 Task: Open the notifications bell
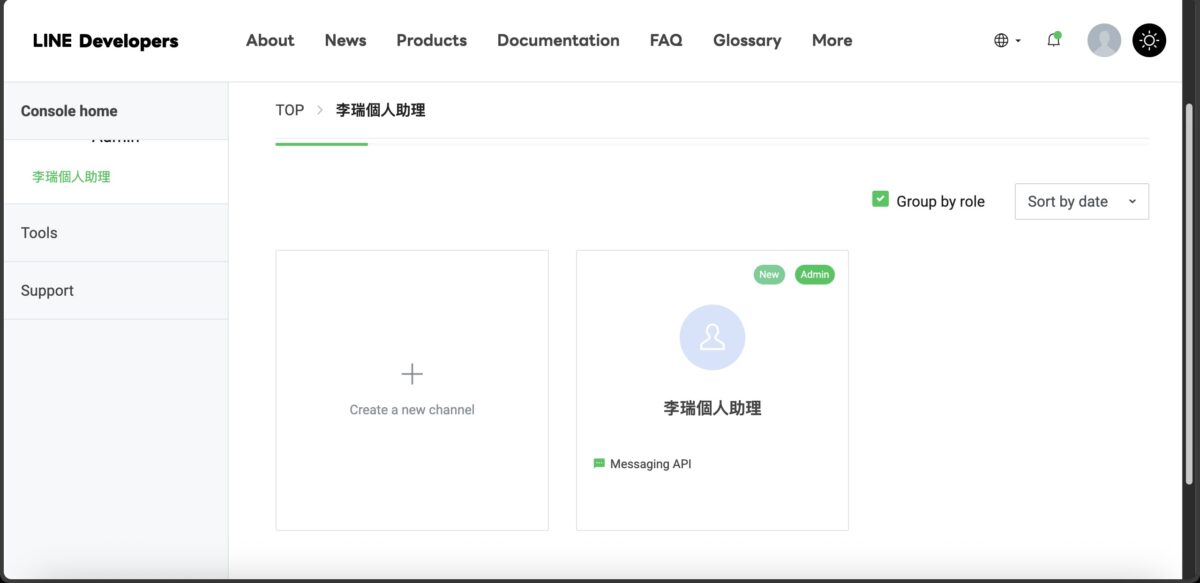click(x=1054, y=40)
